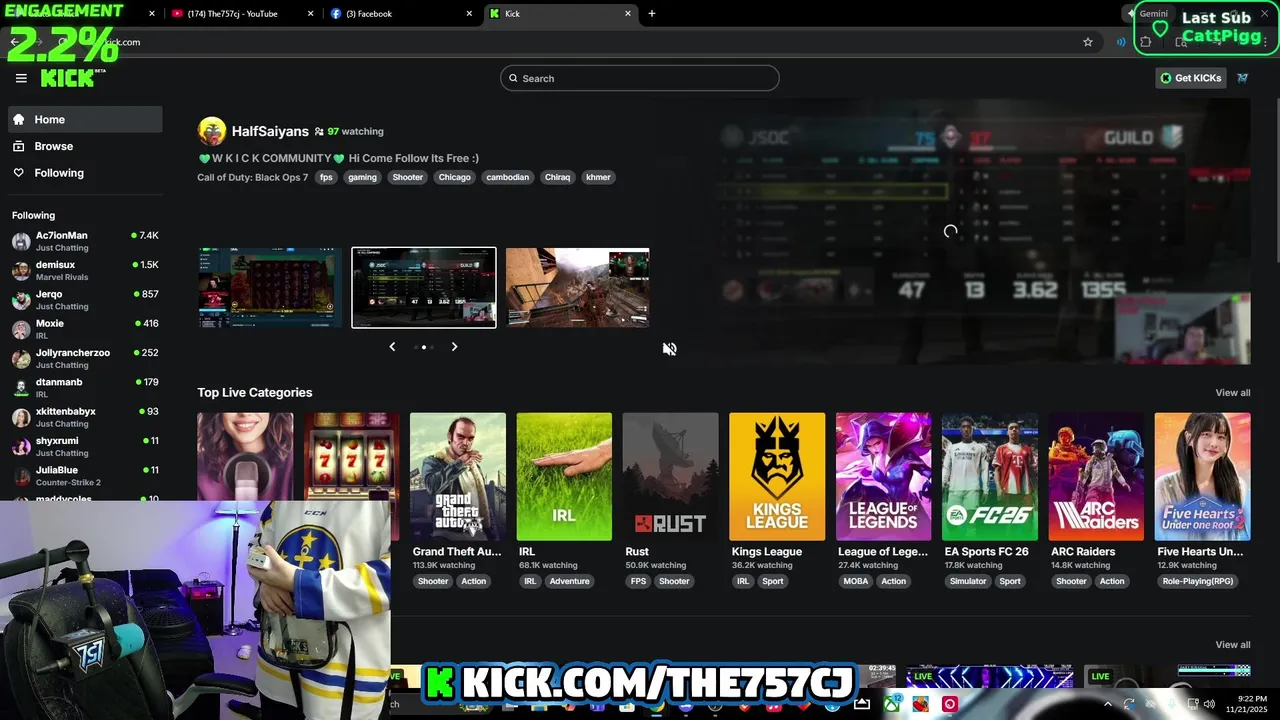This screenshot has width=1280, height=720.
Task: Select the shooter gameplay carousel thumbnail
Action: tap(578, 288)
